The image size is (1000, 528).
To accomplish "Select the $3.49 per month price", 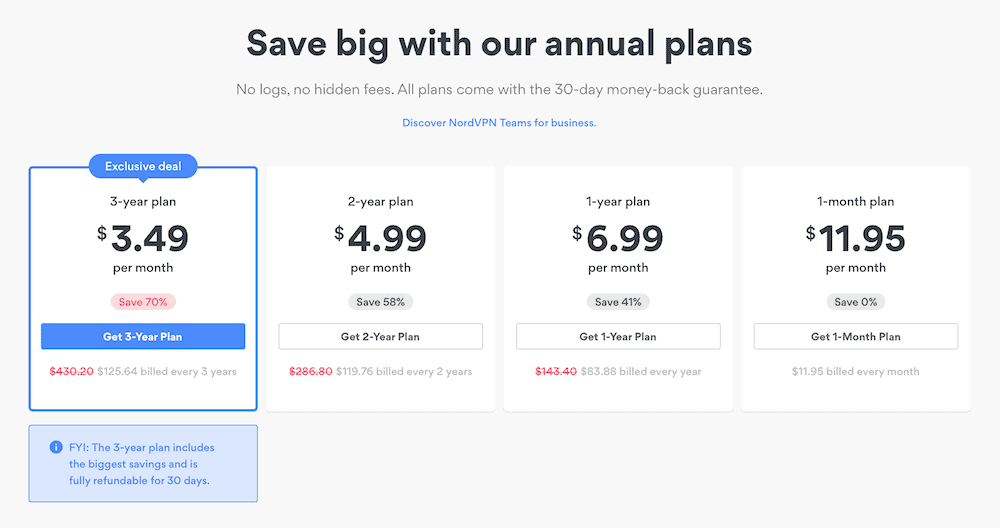I will pos(143,239).
